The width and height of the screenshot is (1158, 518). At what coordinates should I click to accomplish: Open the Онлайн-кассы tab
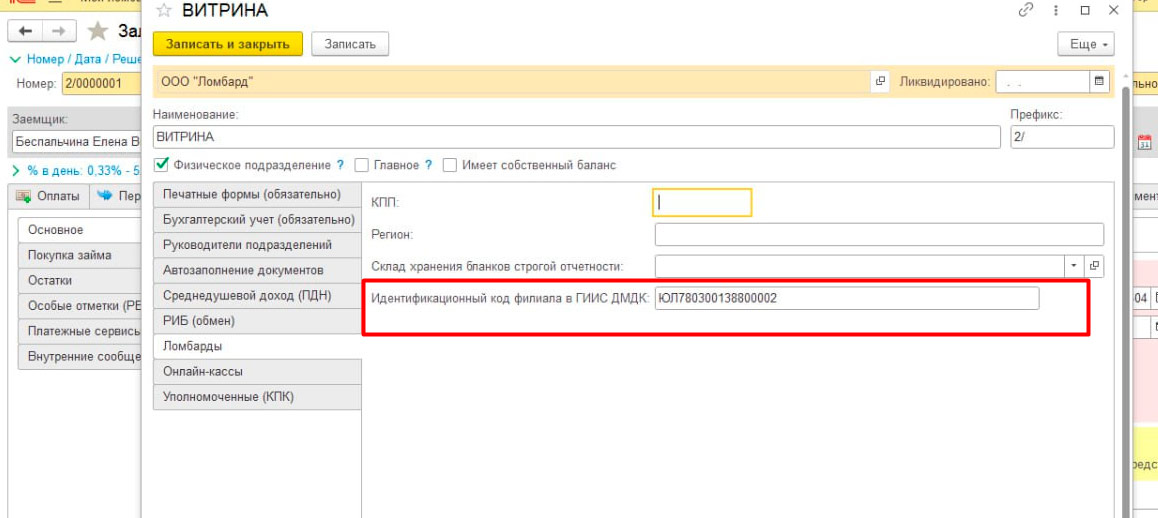coord(257,372)
